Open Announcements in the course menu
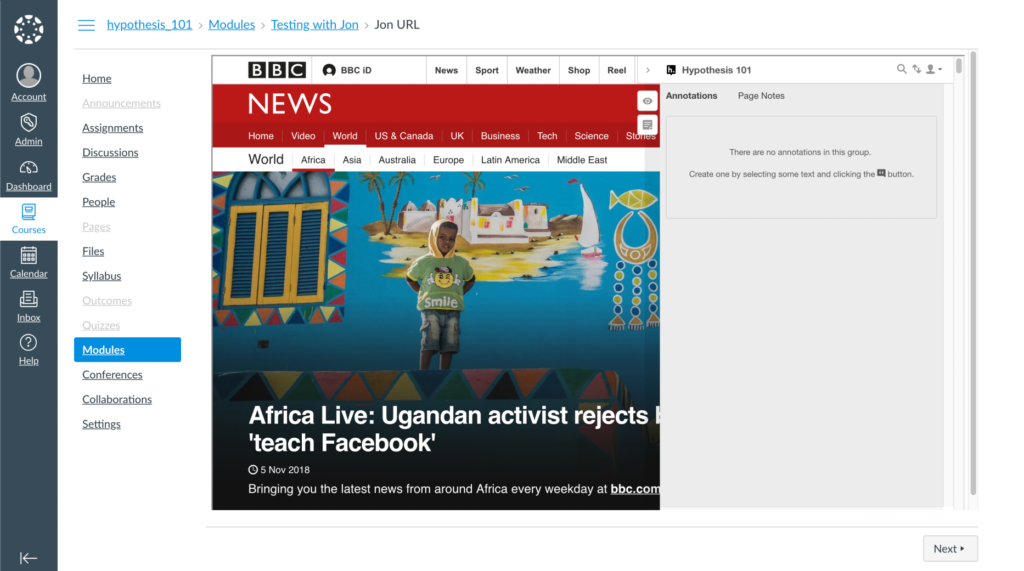The image size is (1024, 571). (121, 103)
